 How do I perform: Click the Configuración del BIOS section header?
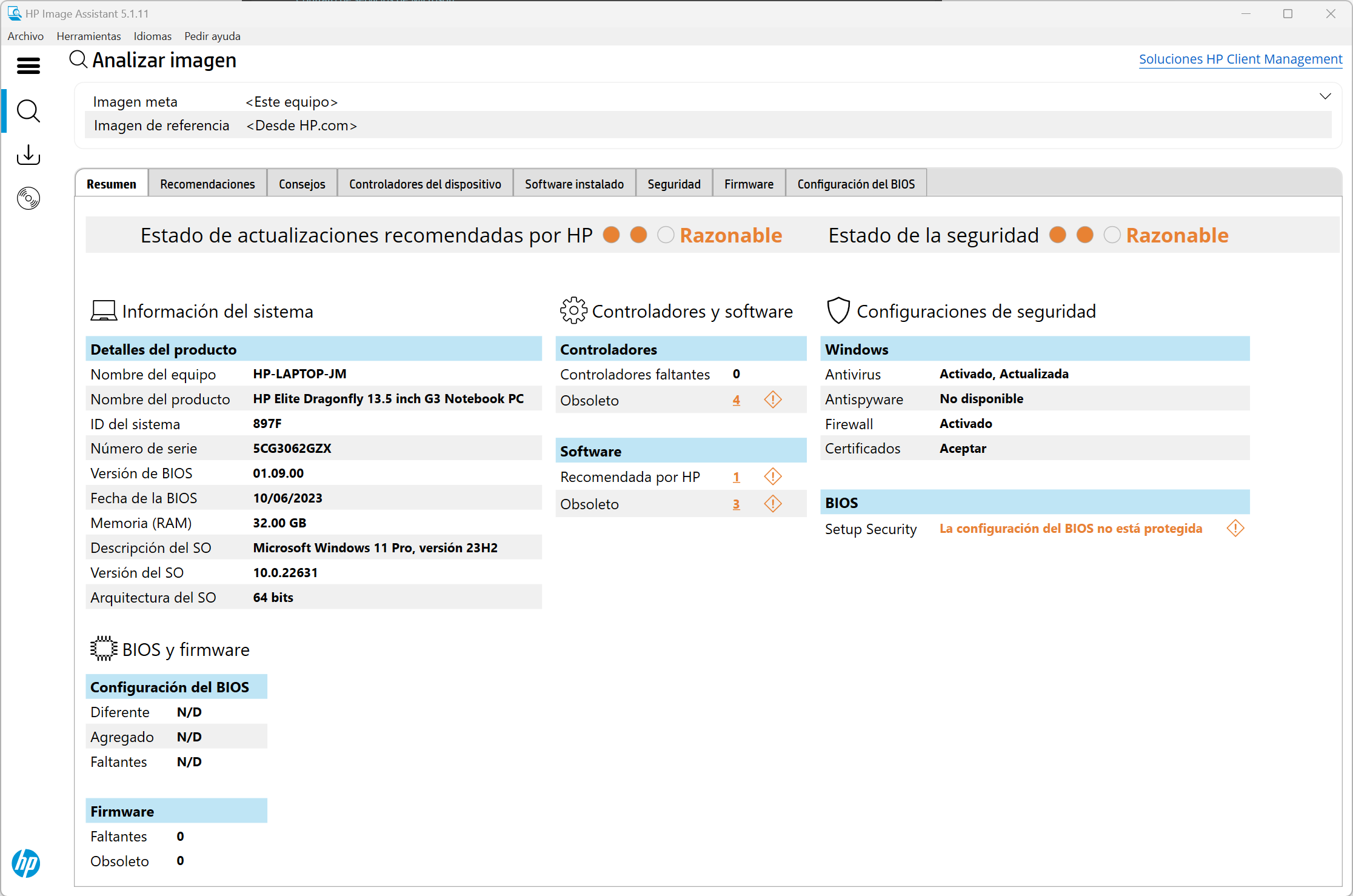(176, 686)
